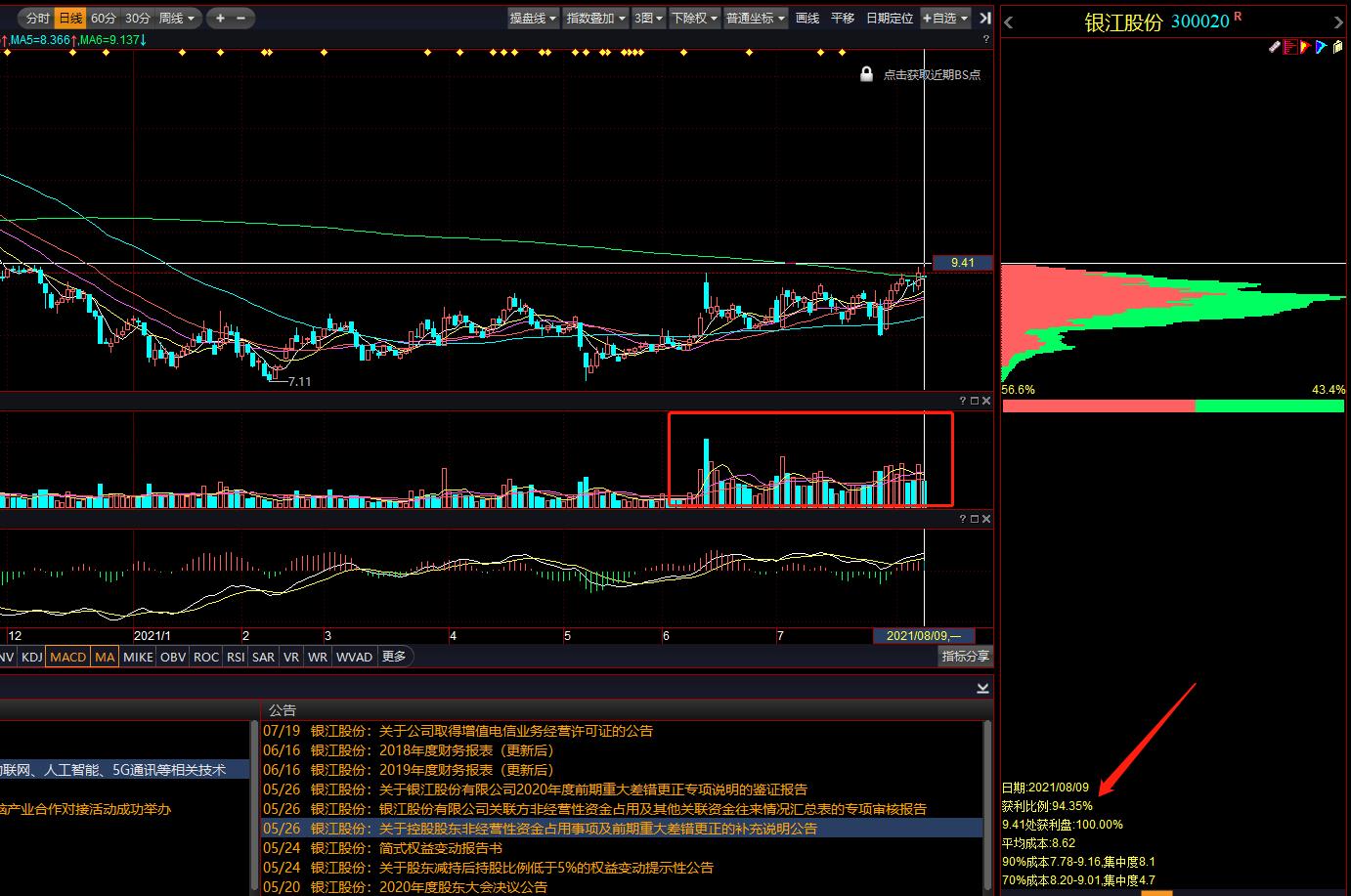Click the clipboard icon in right panel
This screenshot has height=896, width=1351.
coord(1337,46)
